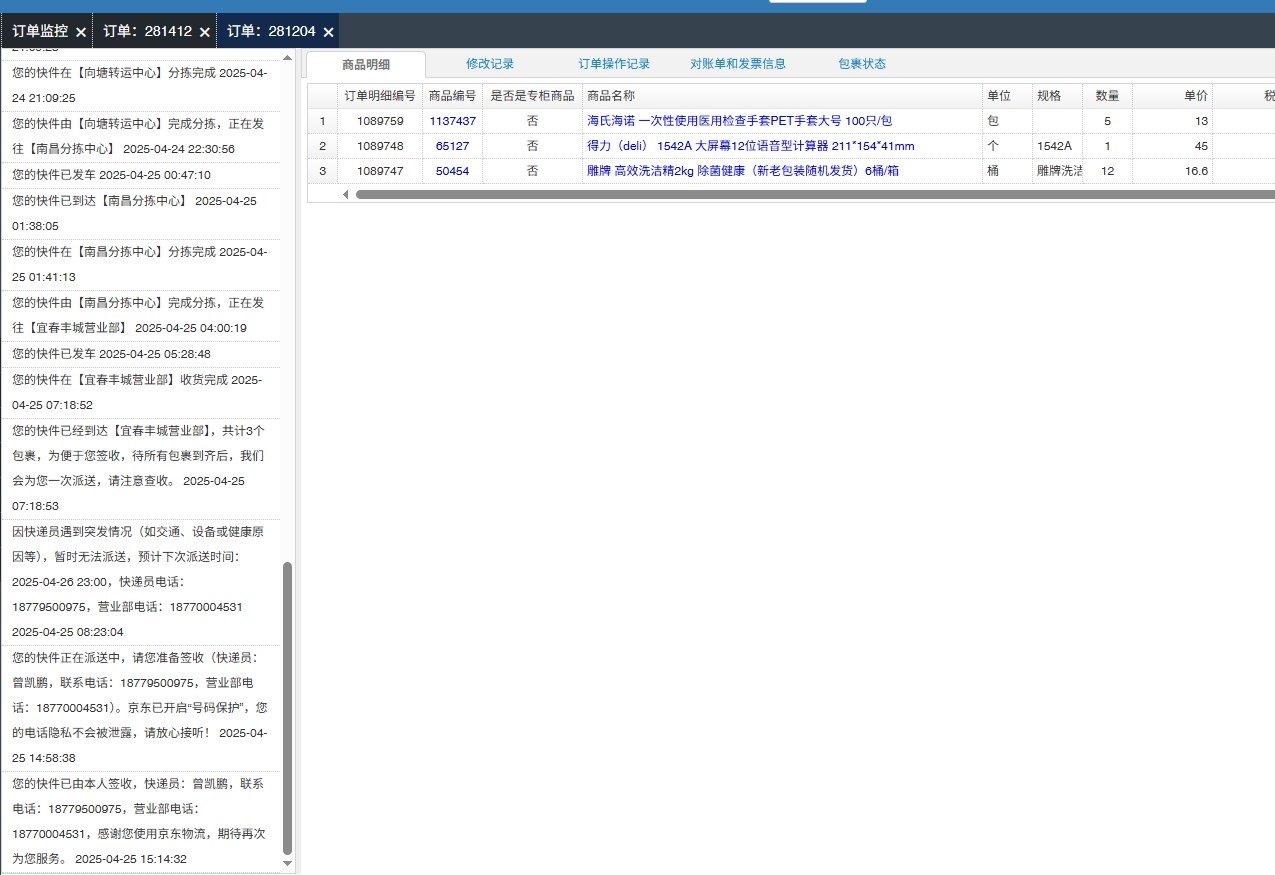Image resolution: width=1275 pixels, height=875 pixels.
Task: Select order detail cell 1089759
Action: [x=380, y=121]
